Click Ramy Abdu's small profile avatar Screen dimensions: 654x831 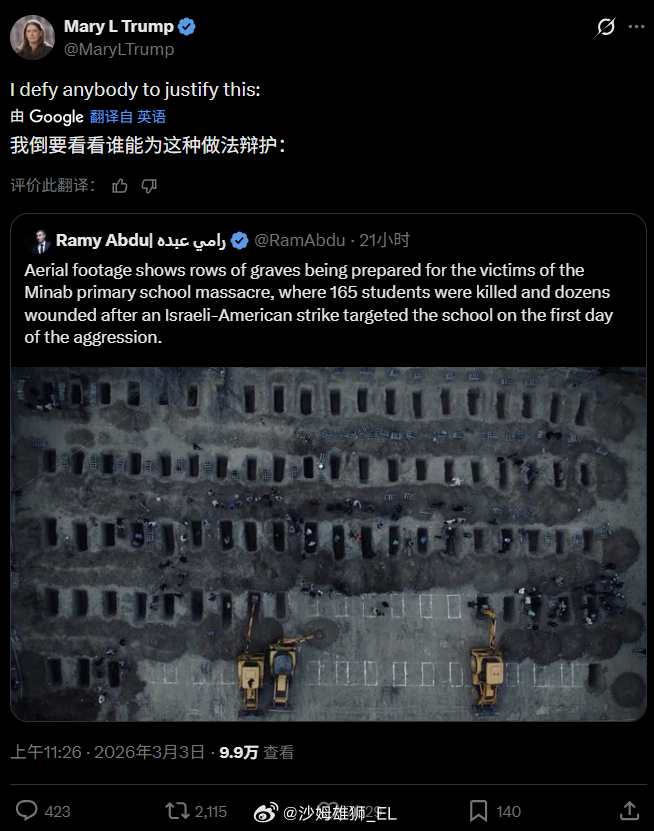click(38, 241)
